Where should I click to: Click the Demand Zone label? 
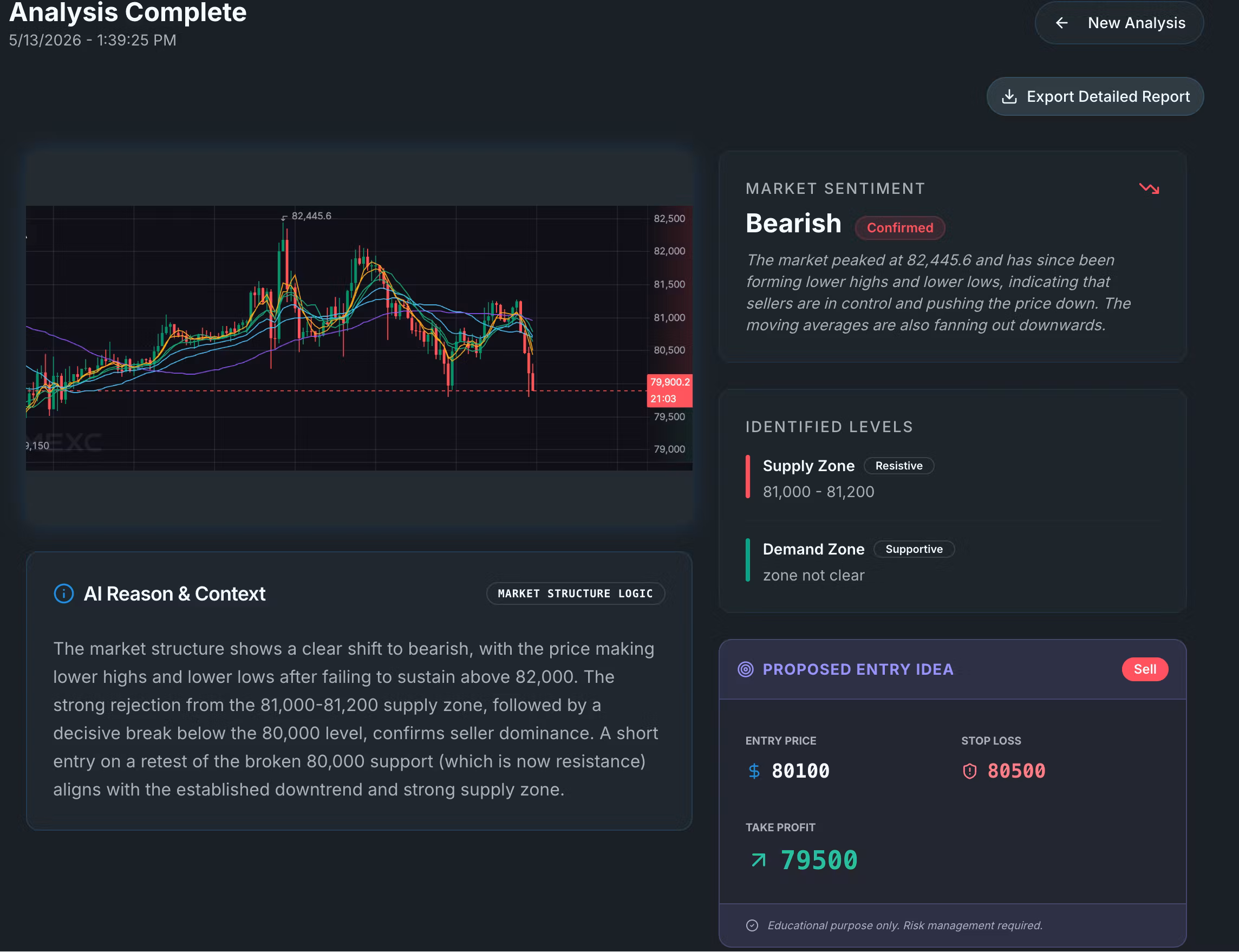813,549
